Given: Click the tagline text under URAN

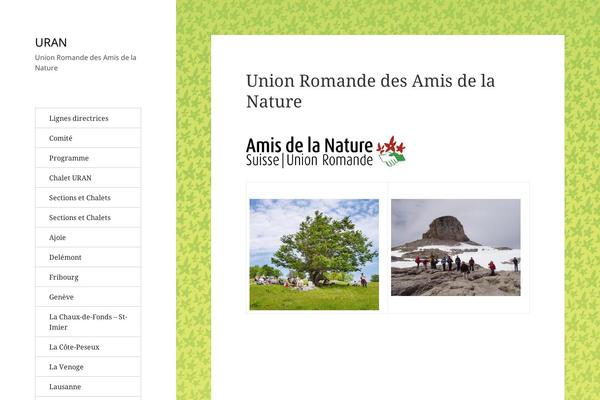Looking at the screenshot, I should [x=86, y=63].
